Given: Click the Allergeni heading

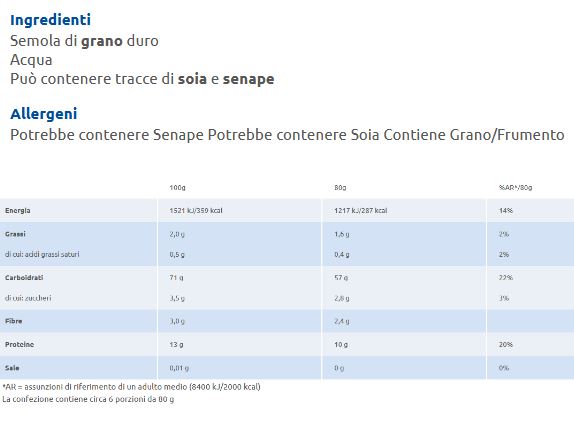Looking at the screenshot, I should pos(44,114).
